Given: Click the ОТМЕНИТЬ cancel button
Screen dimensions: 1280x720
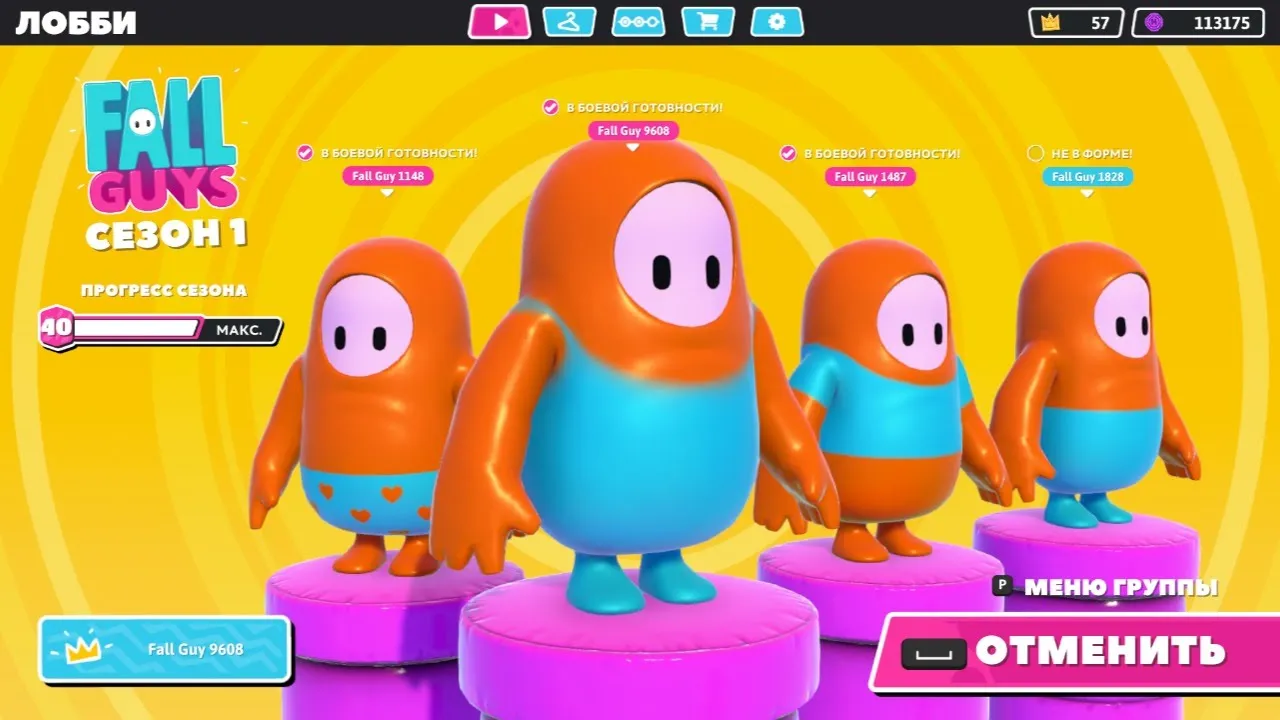Looking at the screenshot, I should pyautogui.click(x=1075, y=651).
